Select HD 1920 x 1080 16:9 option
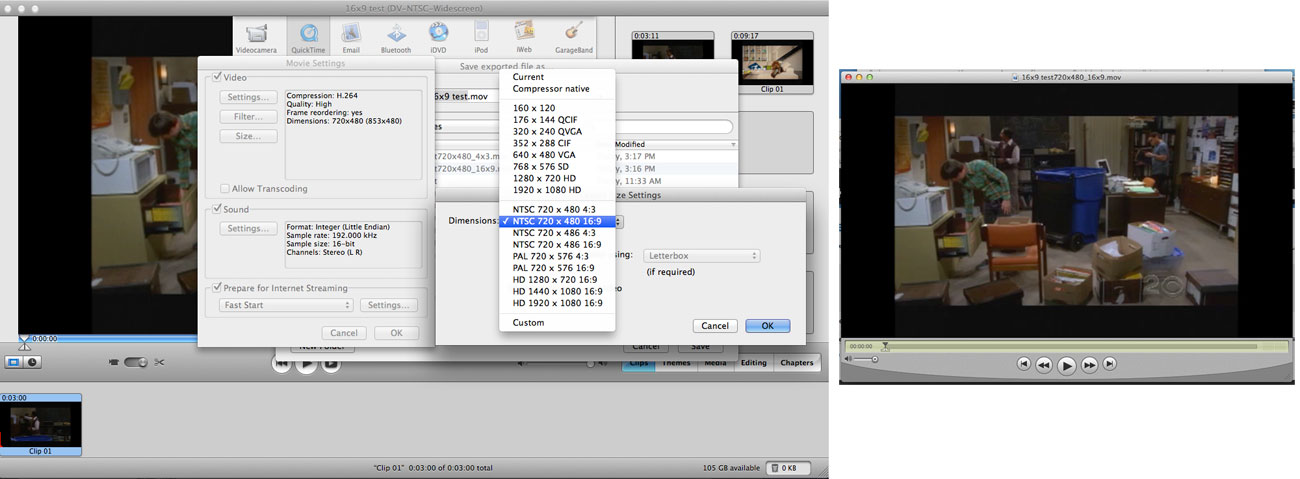Viewport: 1300px width, 479px height. click(558, 302)
